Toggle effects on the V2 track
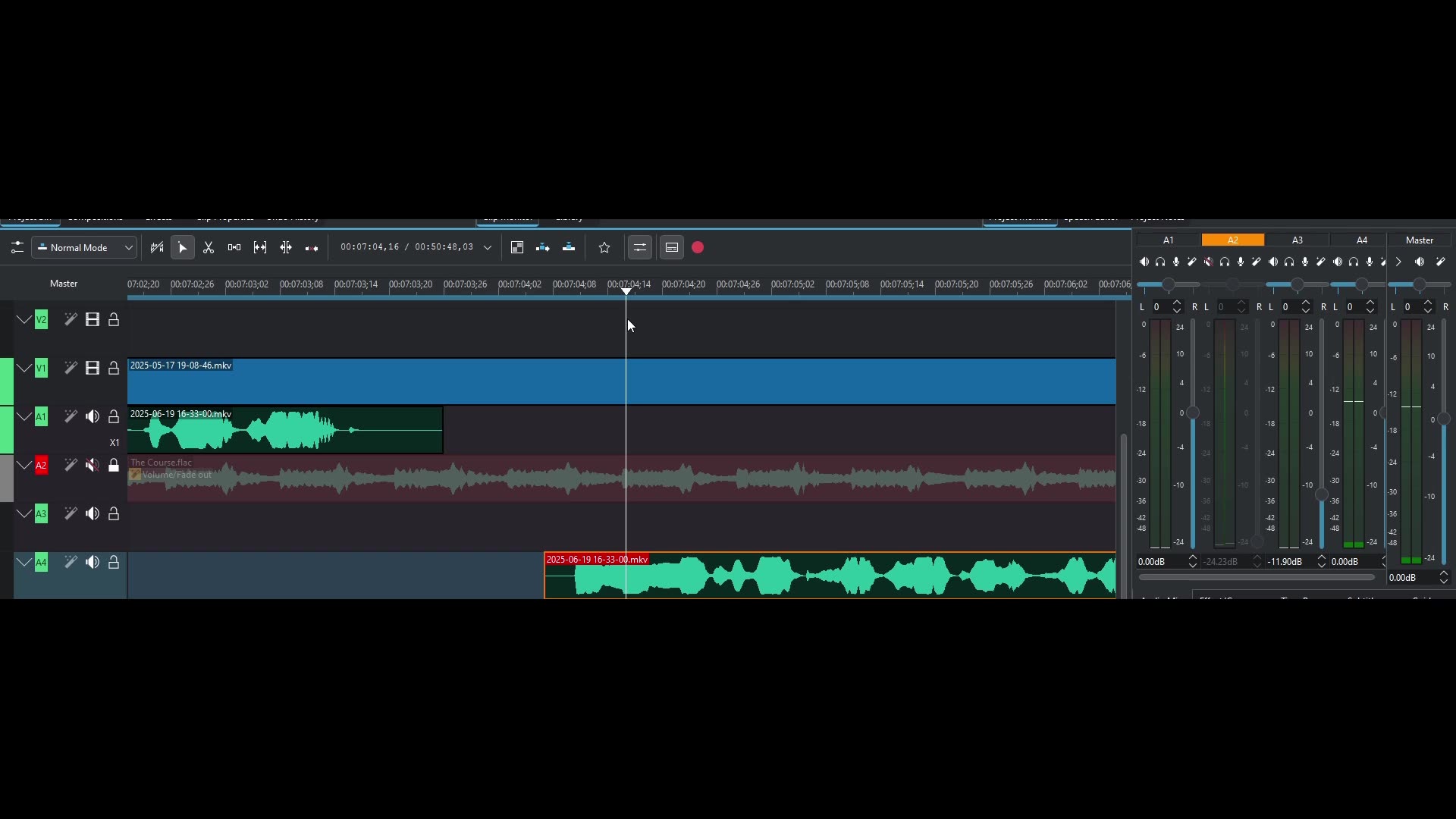The image size is (1456, 819). click(x=71, y=320)
